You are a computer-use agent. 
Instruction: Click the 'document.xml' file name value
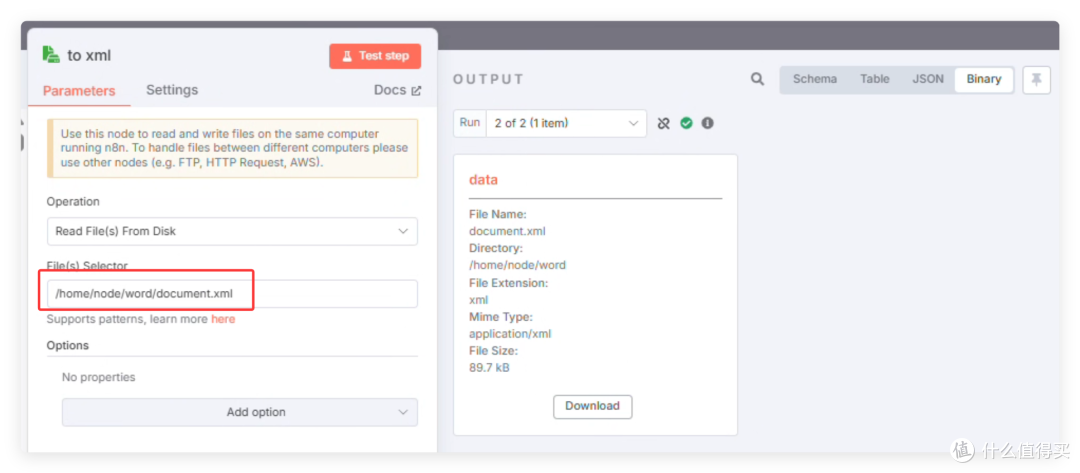[x=507, y=231]
